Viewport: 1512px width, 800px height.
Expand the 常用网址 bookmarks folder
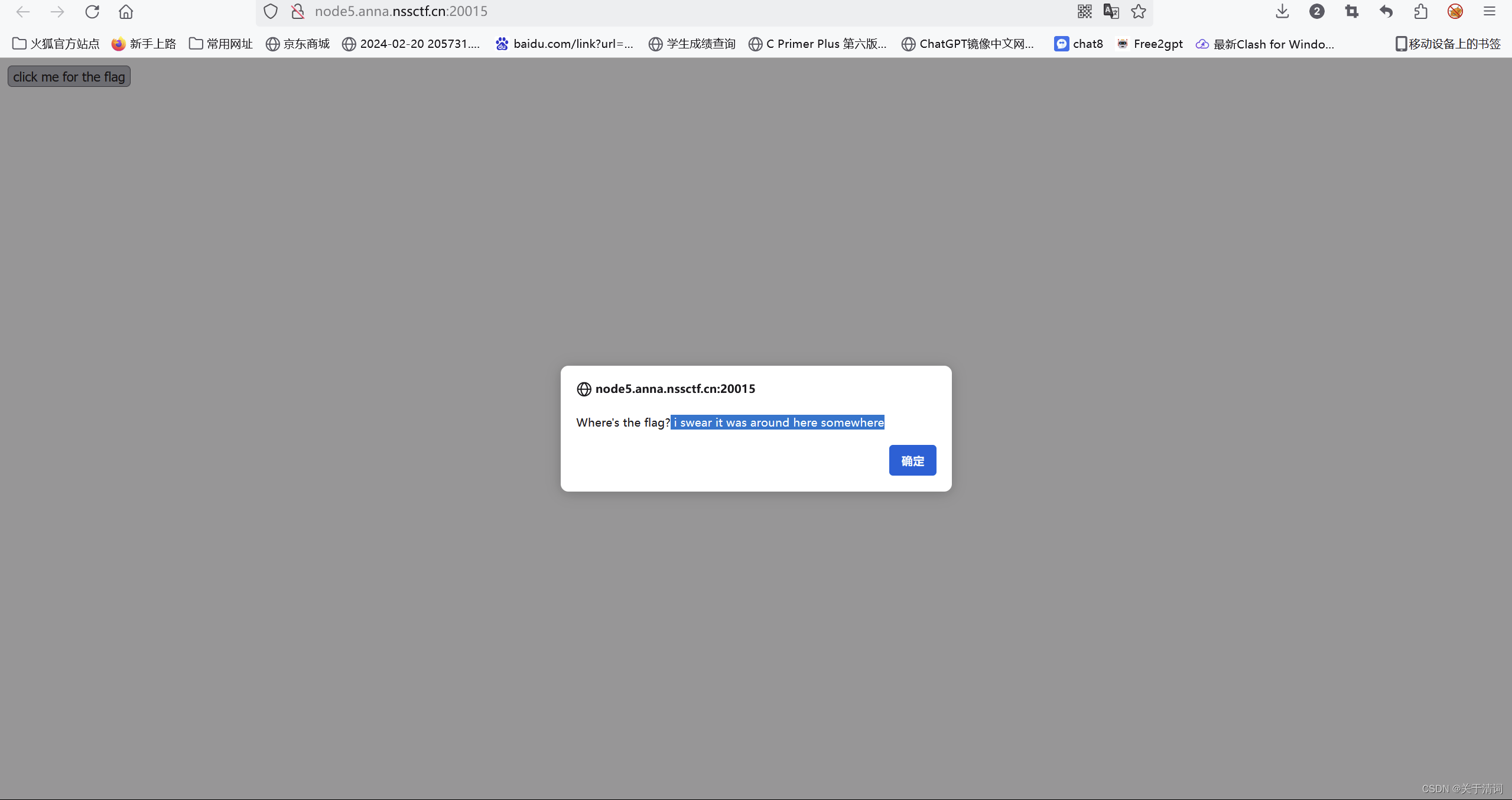(221, 44)
